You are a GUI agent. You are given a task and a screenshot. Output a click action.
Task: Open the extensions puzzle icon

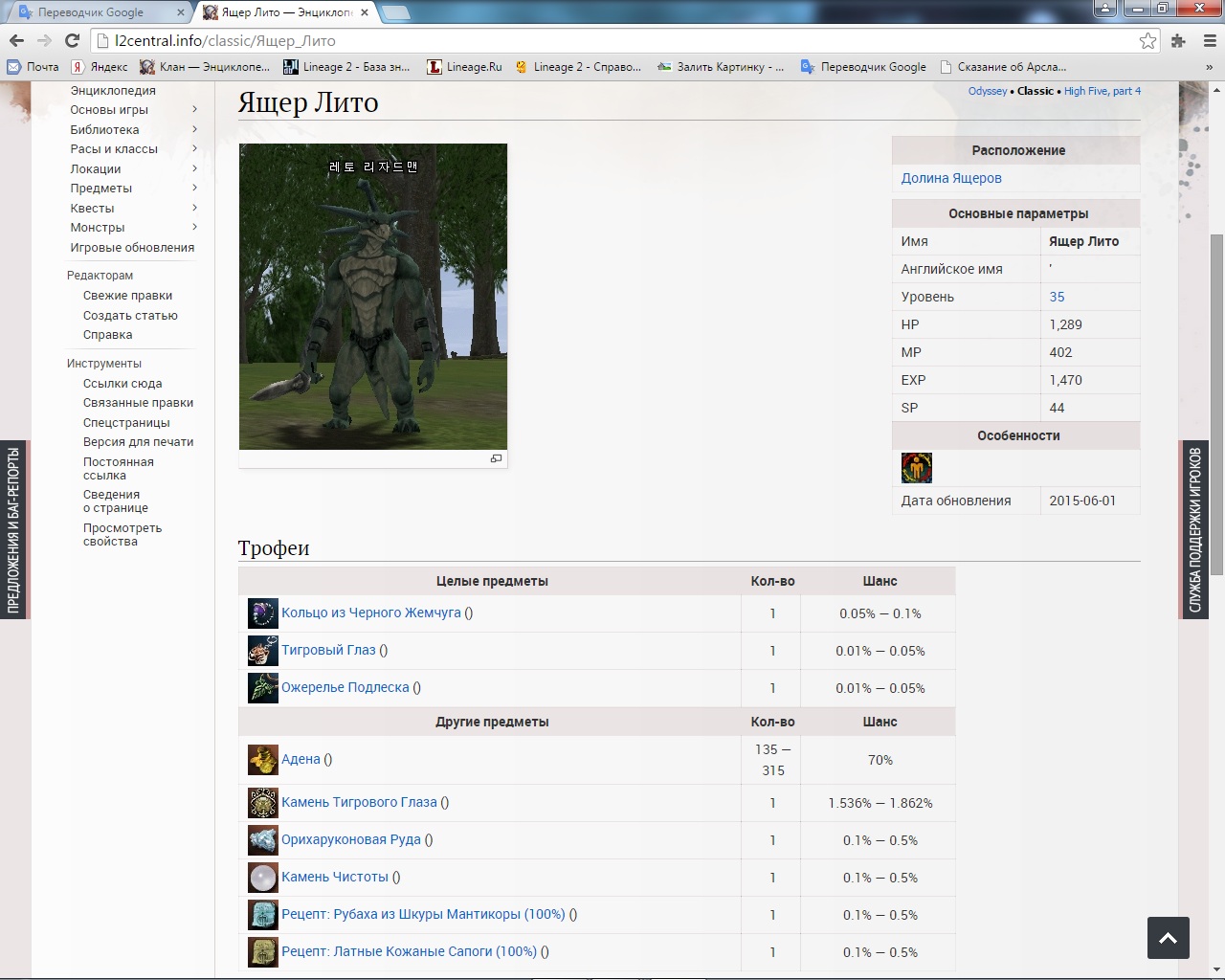[1178, 40]
